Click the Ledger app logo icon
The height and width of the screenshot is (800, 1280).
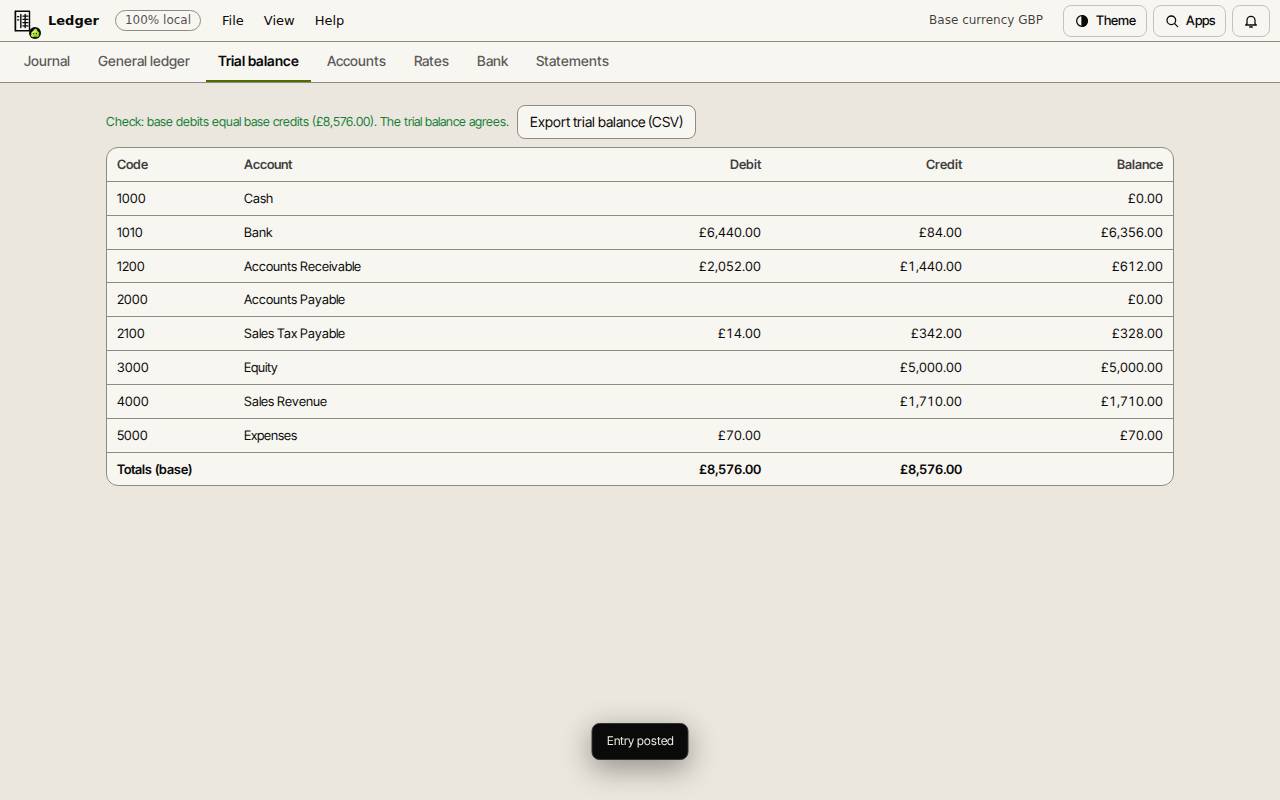[25, 21]
